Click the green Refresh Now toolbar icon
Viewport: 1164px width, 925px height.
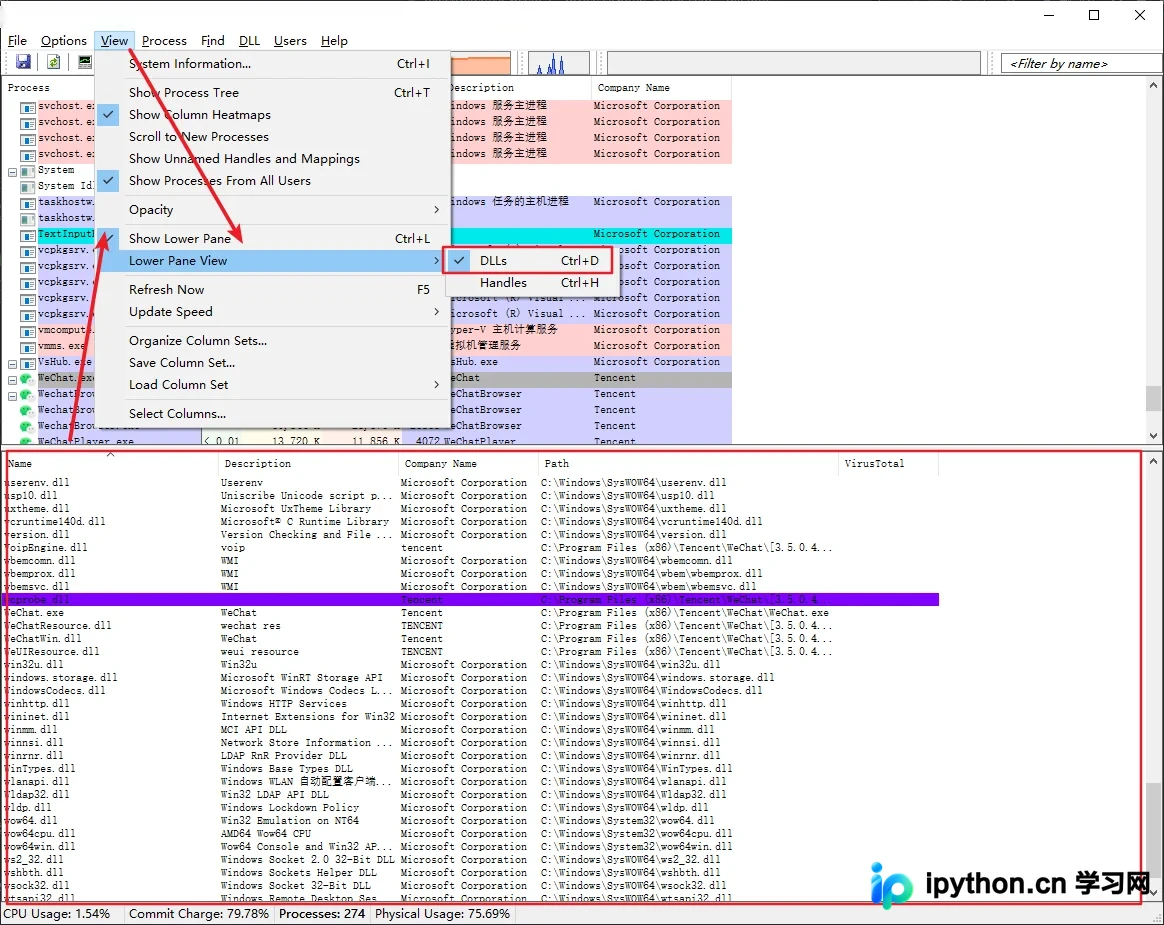(x=53, y=62)
